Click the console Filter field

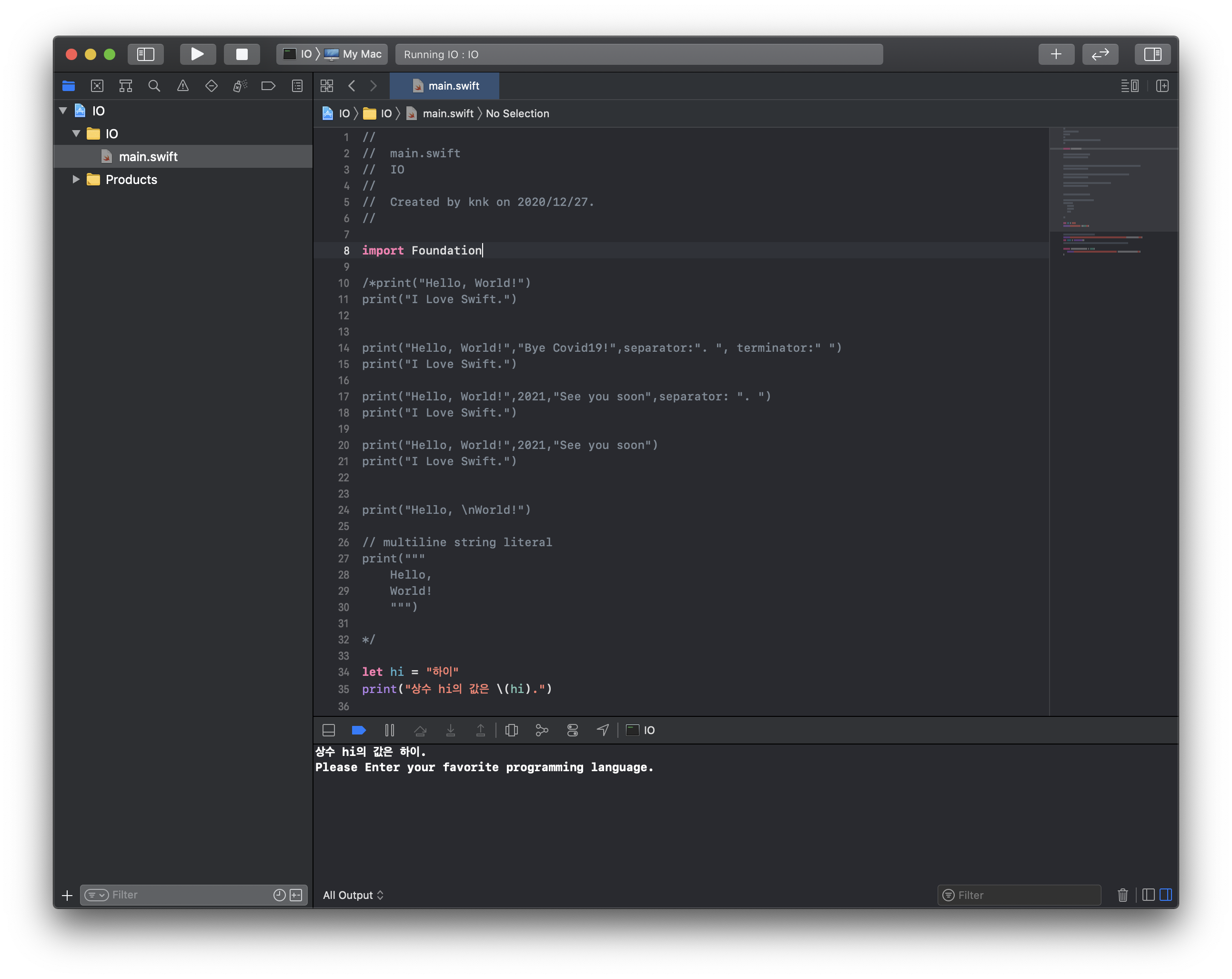tap(1019, 895)
